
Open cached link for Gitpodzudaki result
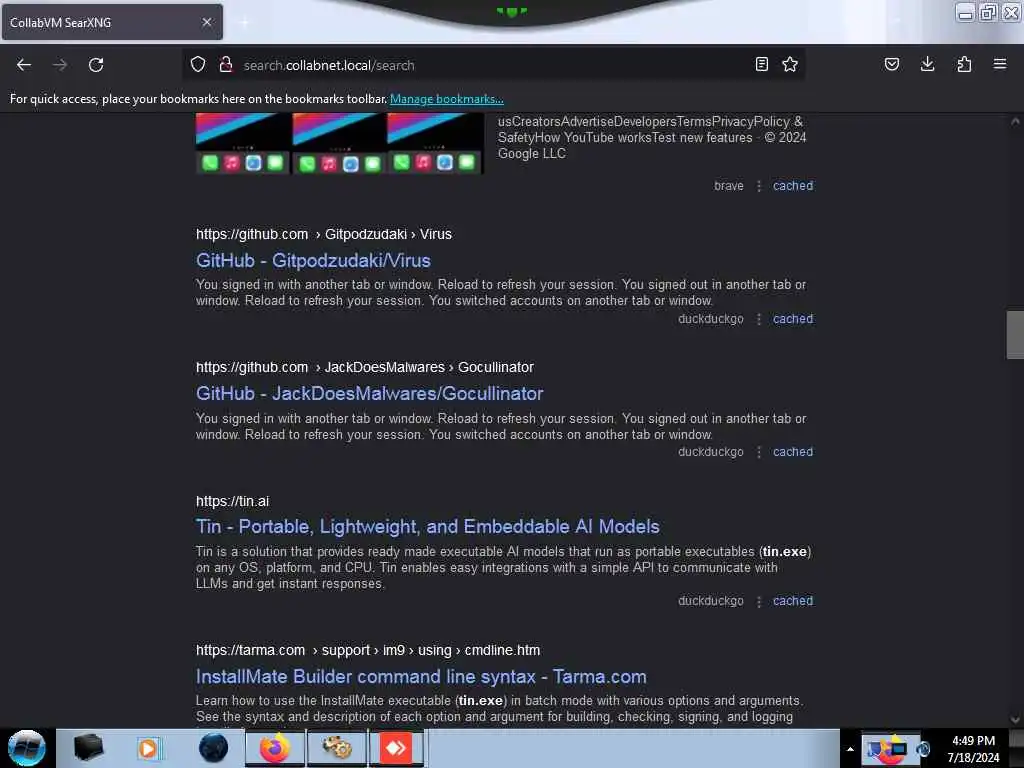pos(793,319)
